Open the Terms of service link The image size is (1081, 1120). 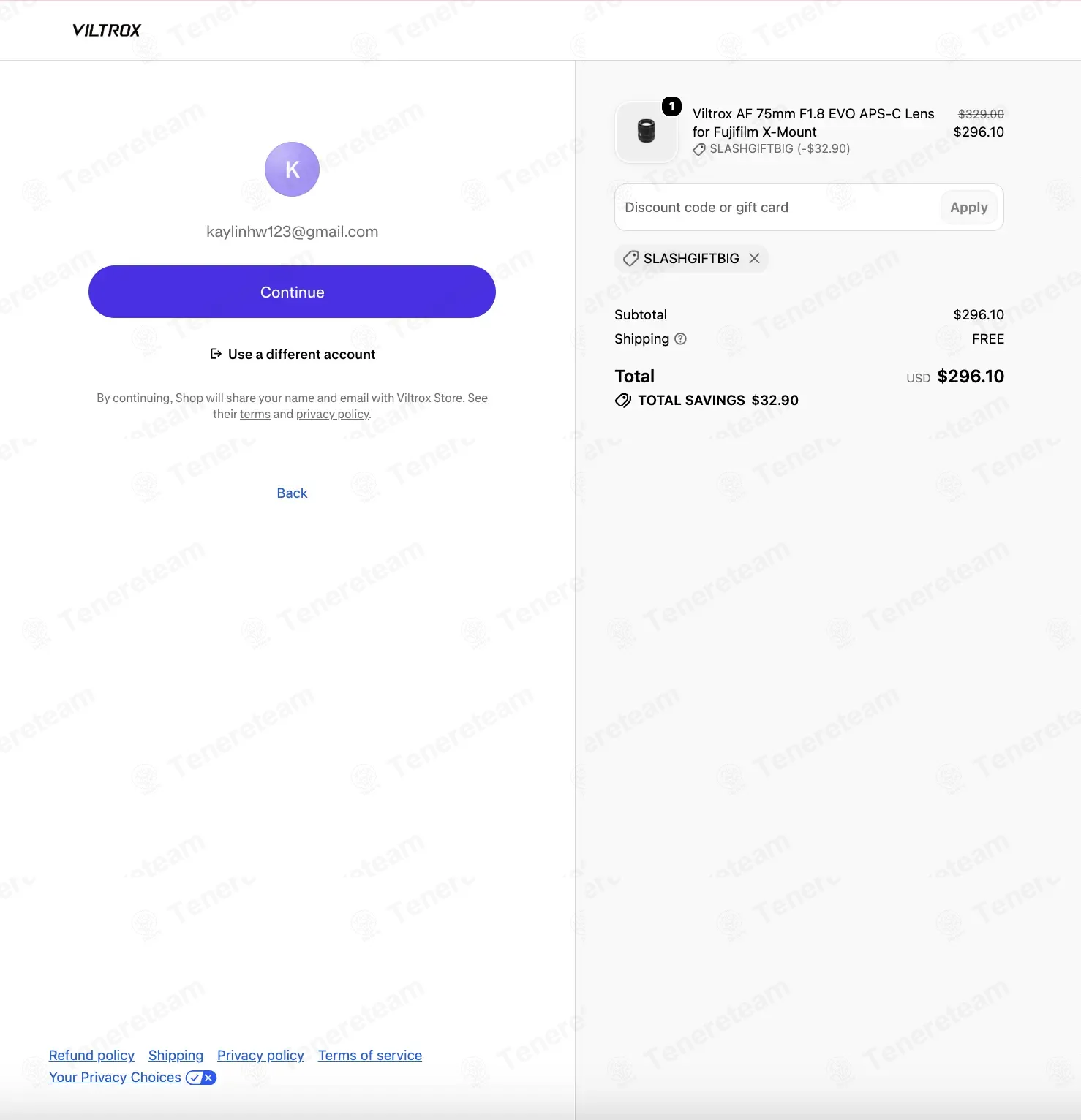coord(370,1056)
